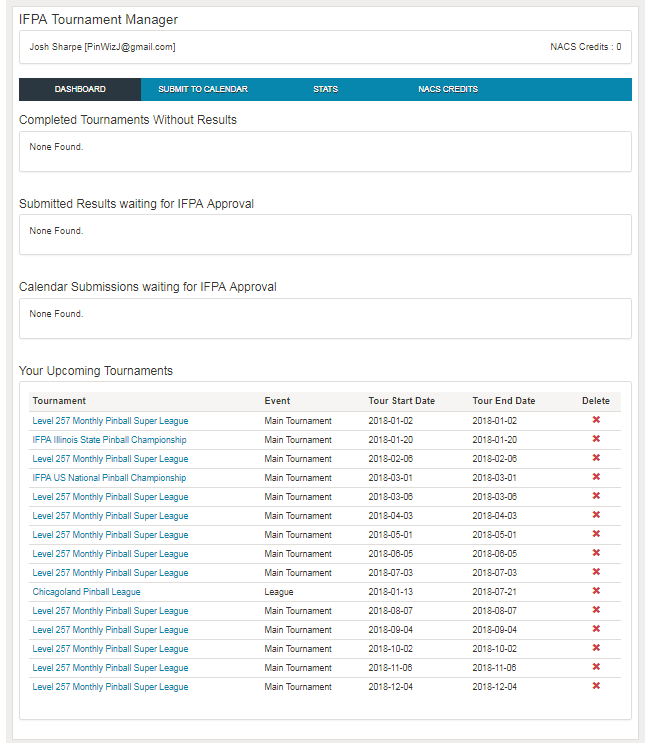Delete the IFPA Illinois State Pinball Championship
Screen dimensions: 651x743
(596, 439)
